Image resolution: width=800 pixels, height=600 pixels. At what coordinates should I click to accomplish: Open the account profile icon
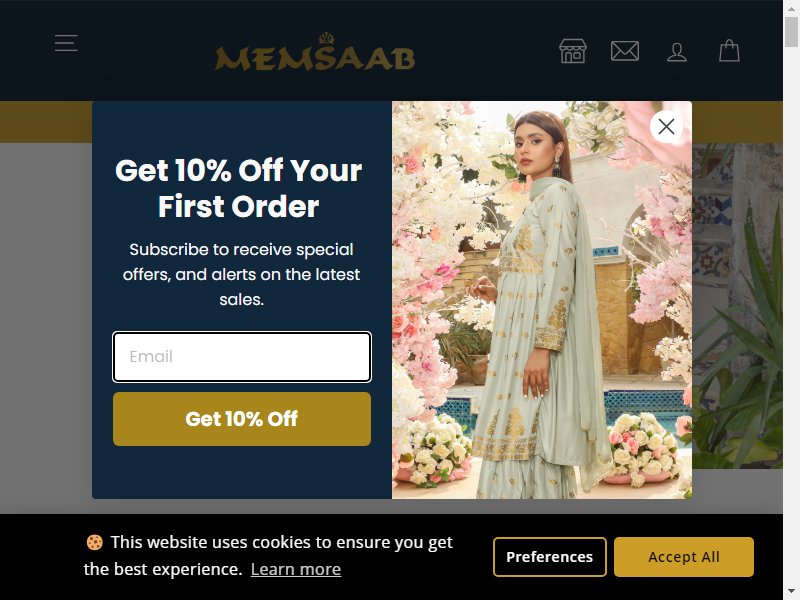677,52
